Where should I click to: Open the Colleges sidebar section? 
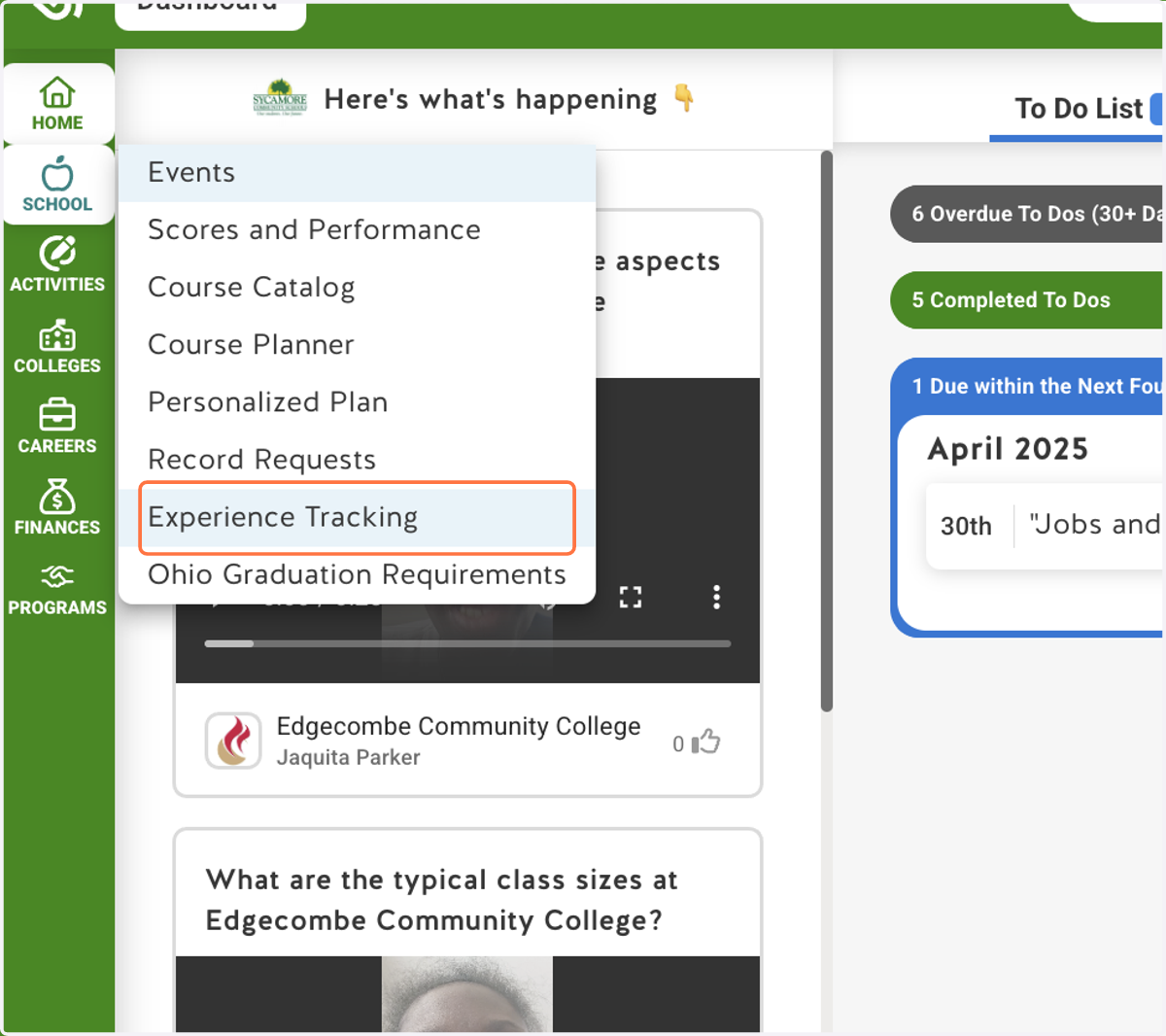click(x=57, y=346)
